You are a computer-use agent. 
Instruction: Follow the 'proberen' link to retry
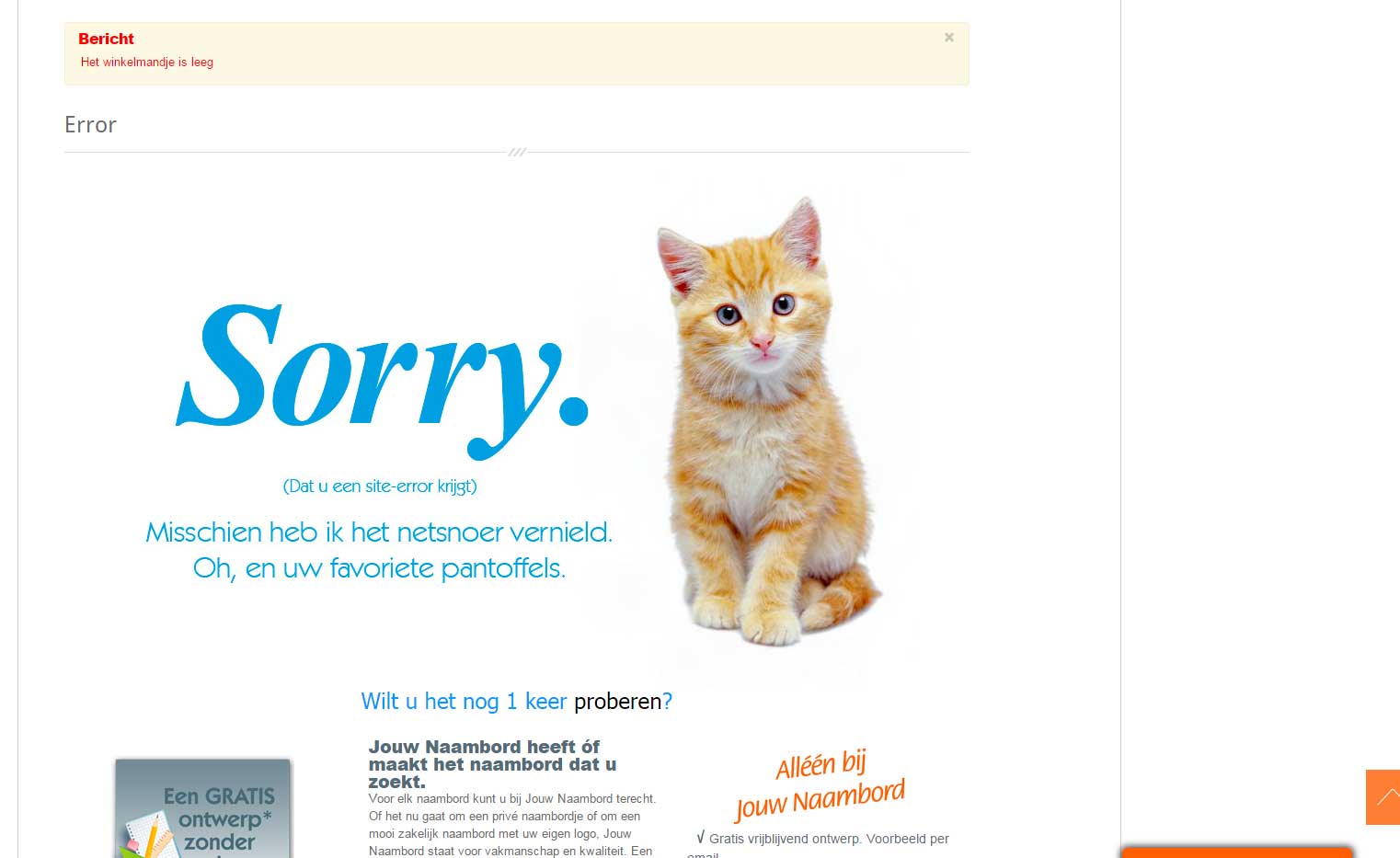(x=617, y=702)
